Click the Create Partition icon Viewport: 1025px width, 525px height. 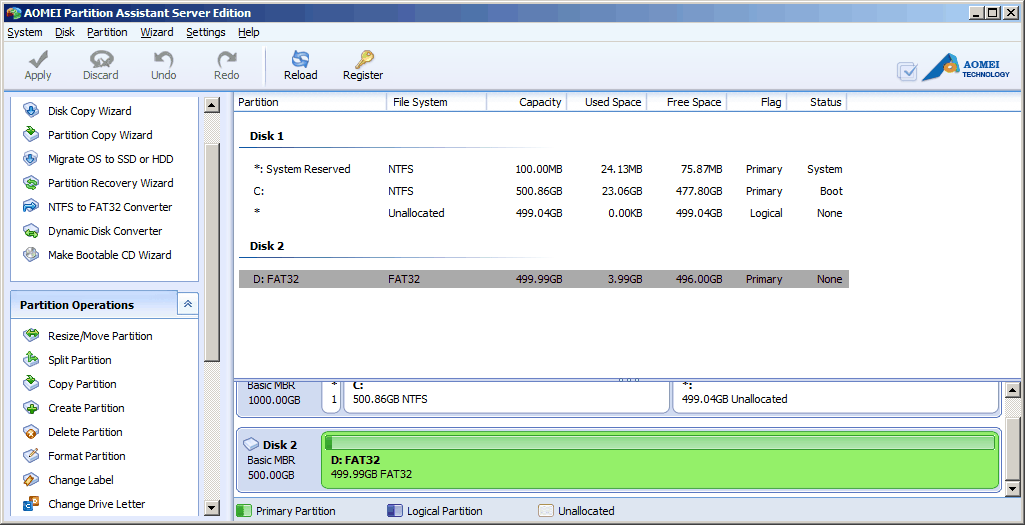coord(31,408)
